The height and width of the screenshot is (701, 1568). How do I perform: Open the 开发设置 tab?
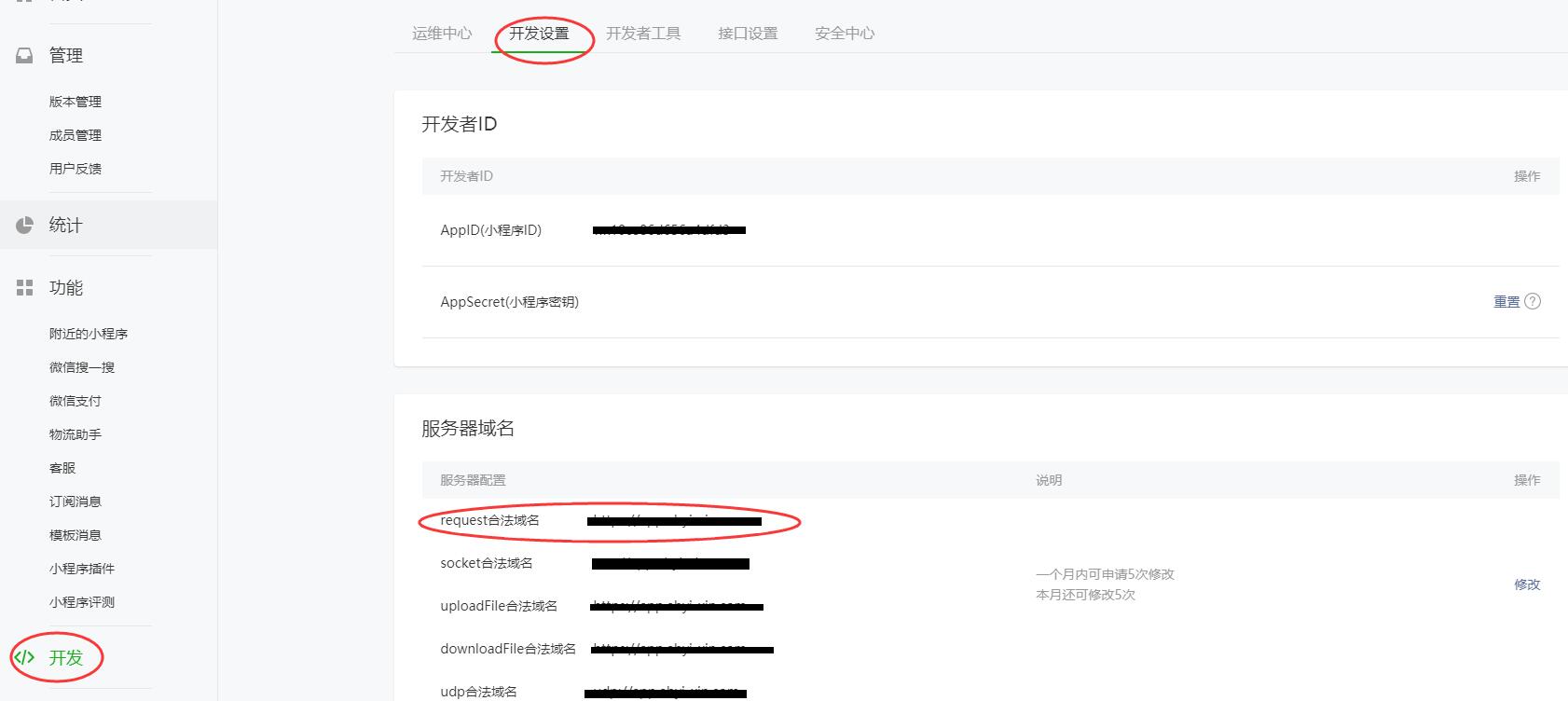pyautogui.click(x=539, y=34)
